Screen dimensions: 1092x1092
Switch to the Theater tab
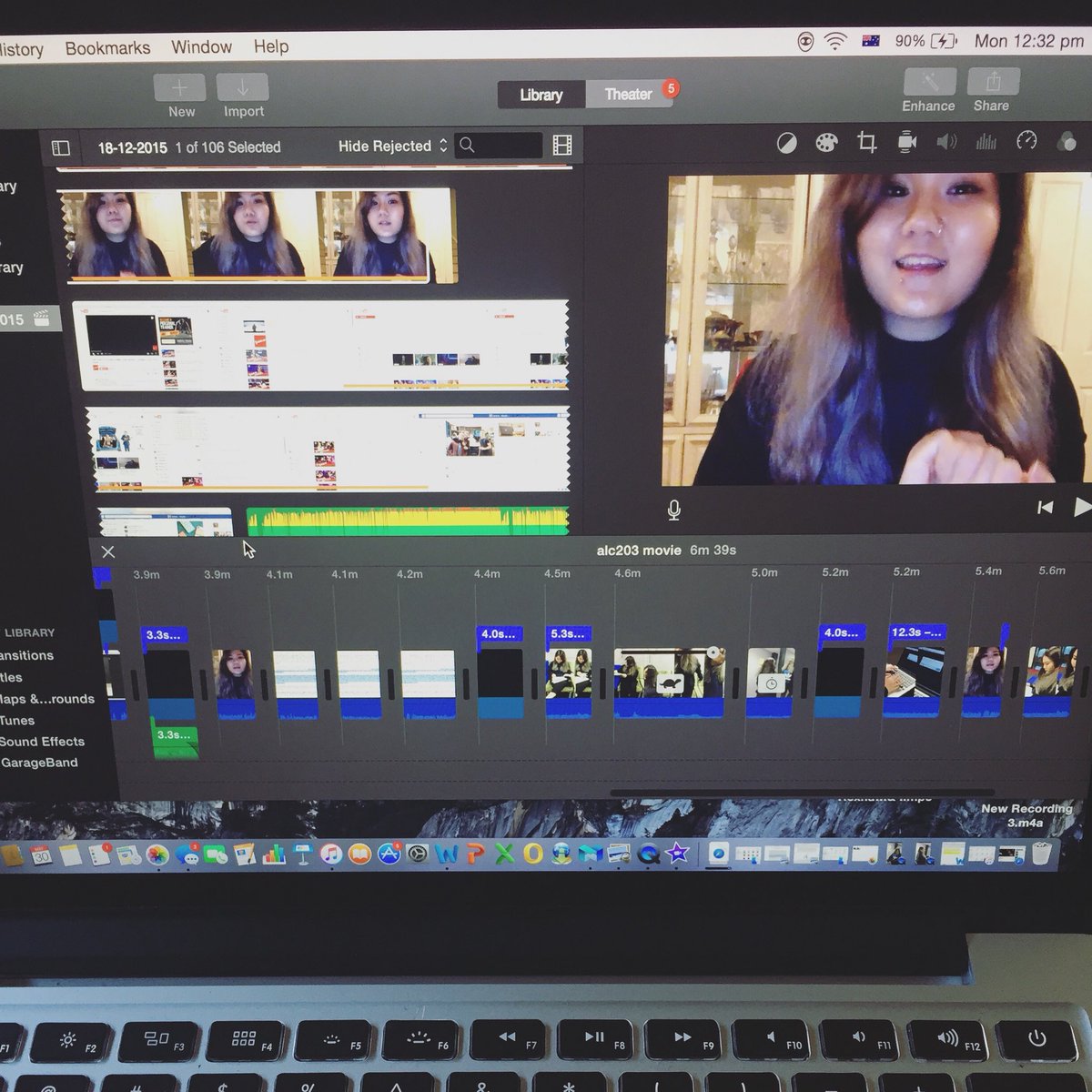click(x=628, y=94)
